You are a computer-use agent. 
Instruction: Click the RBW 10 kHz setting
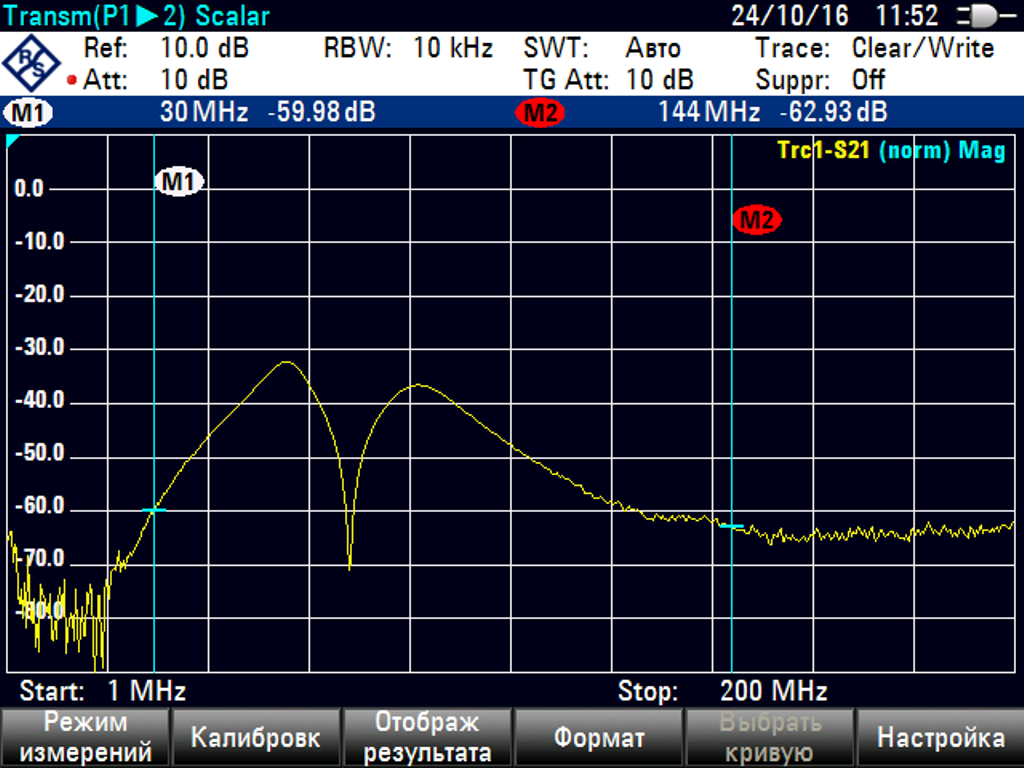pos(408,48)
